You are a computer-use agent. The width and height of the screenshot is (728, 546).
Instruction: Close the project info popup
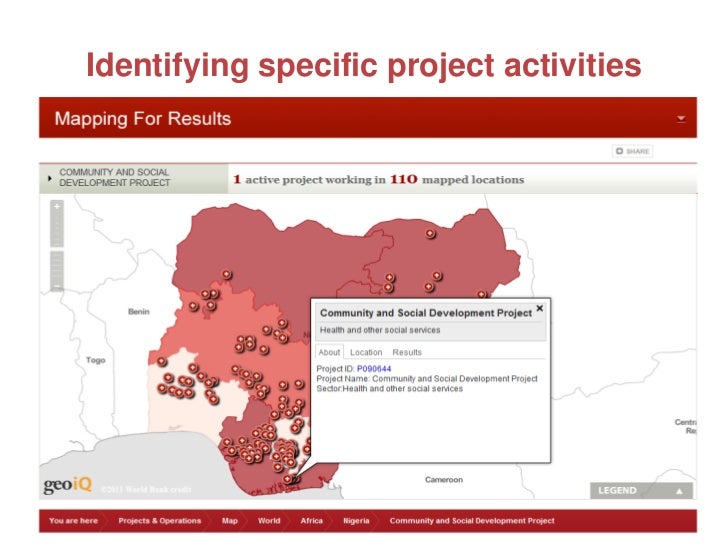pos(540,308)
